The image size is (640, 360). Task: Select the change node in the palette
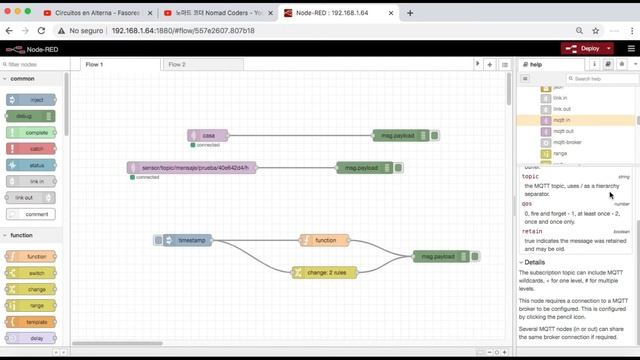tap(31, 289)
